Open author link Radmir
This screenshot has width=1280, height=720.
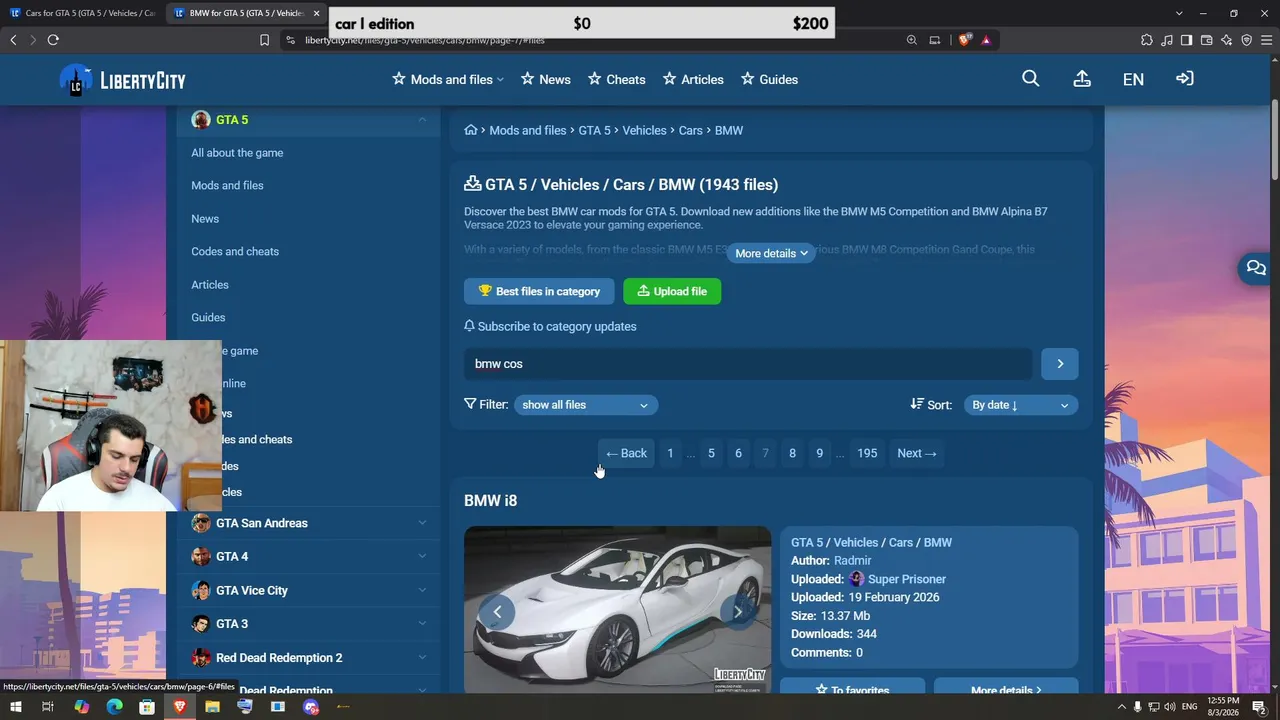(852, 561)
